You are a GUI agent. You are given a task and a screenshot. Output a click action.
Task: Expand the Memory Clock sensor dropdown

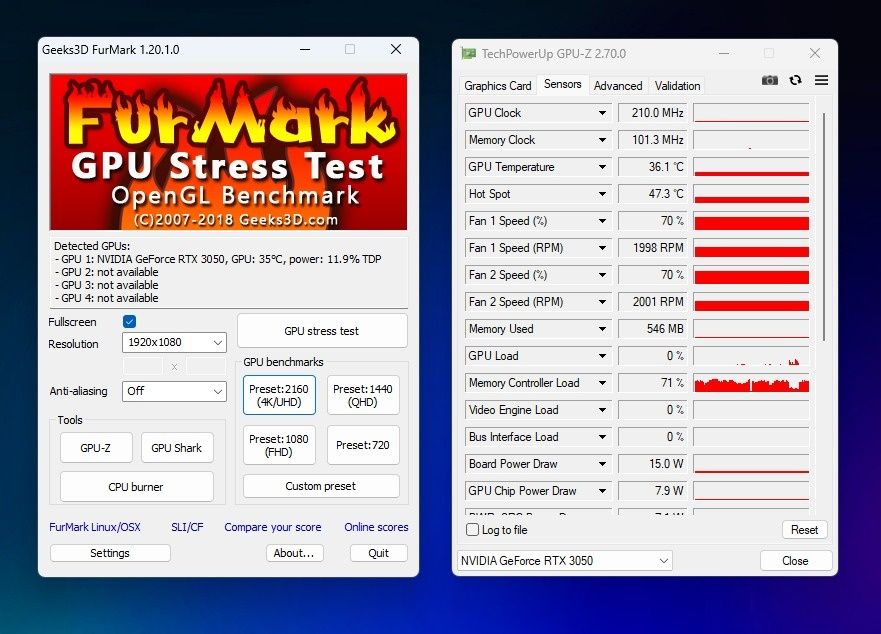(x=602, y=140)
